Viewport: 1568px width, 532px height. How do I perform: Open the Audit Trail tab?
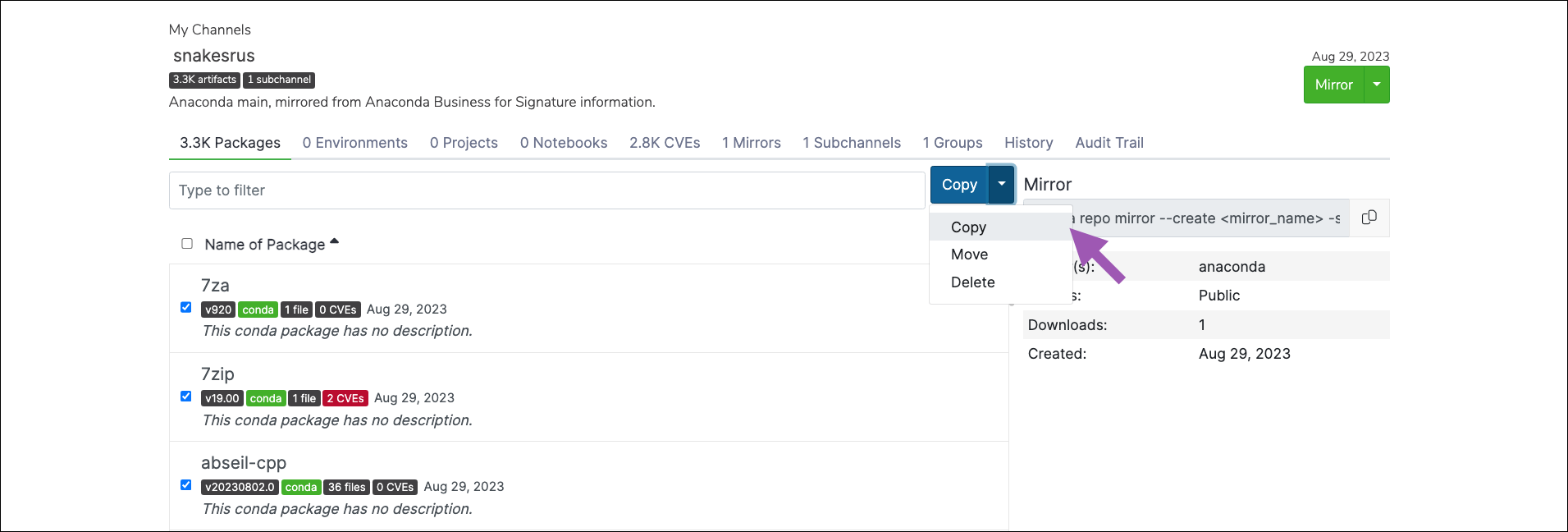click(1109, 143)
